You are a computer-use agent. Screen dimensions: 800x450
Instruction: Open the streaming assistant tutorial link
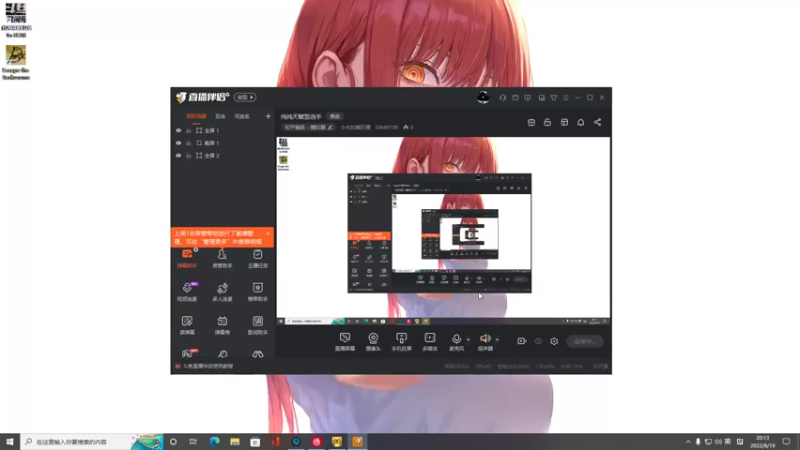coord(208,366)
